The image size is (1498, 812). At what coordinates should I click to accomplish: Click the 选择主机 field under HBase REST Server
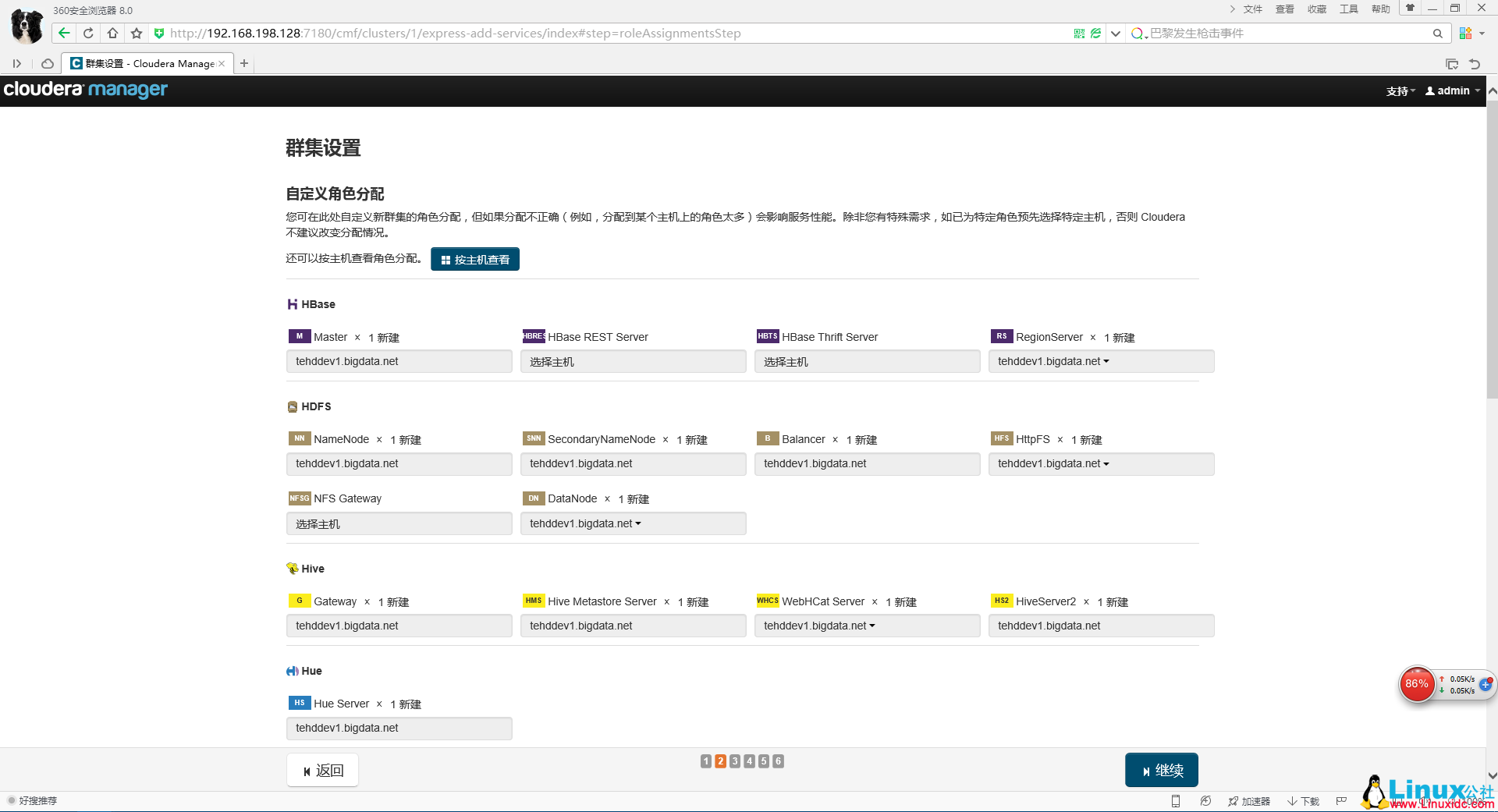click(633, 361)
